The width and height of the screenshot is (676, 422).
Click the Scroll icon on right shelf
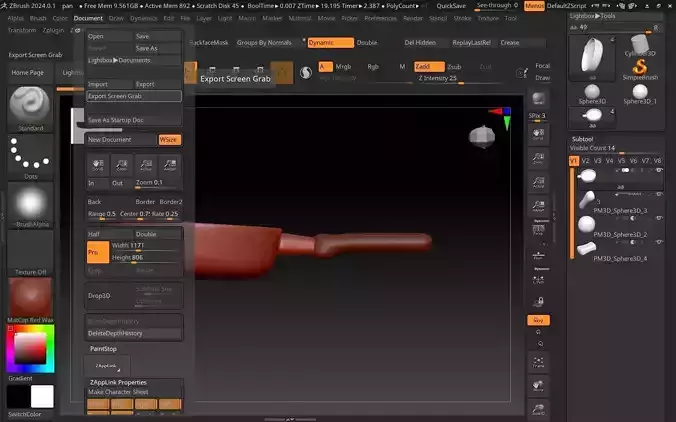coord(538,134)
